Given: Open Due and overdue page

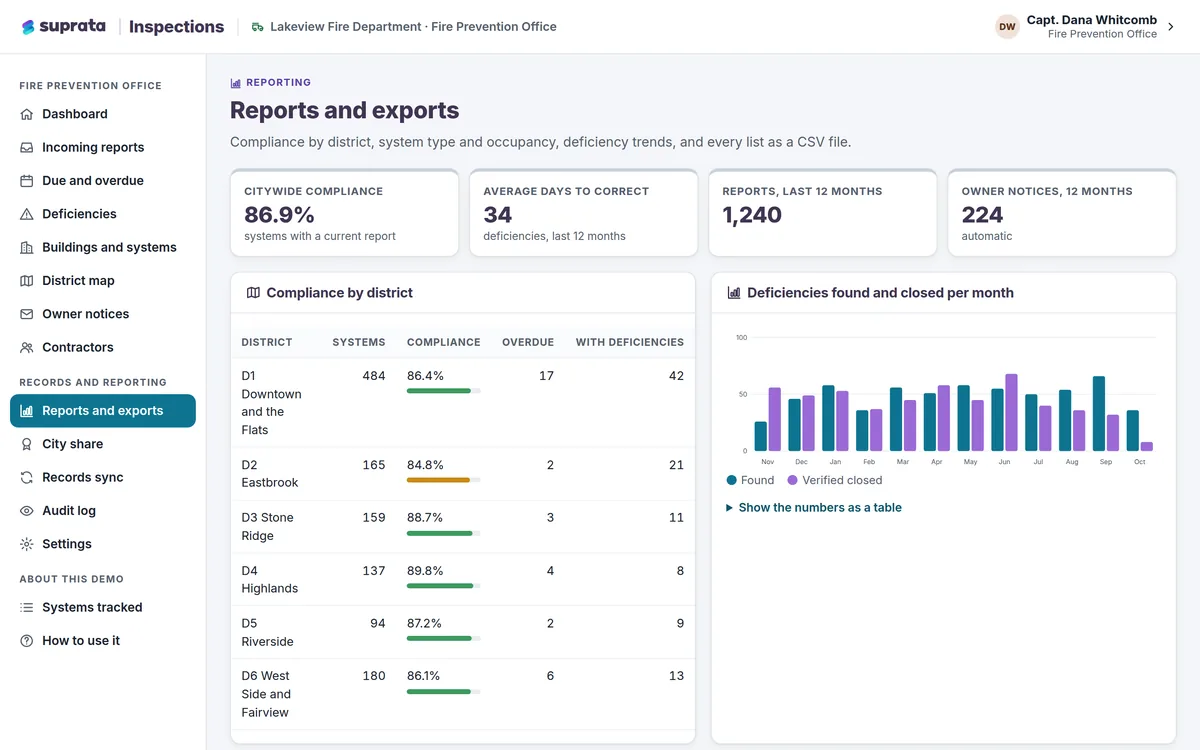Looking at the screenshot, I should click(x=103, y=181).
